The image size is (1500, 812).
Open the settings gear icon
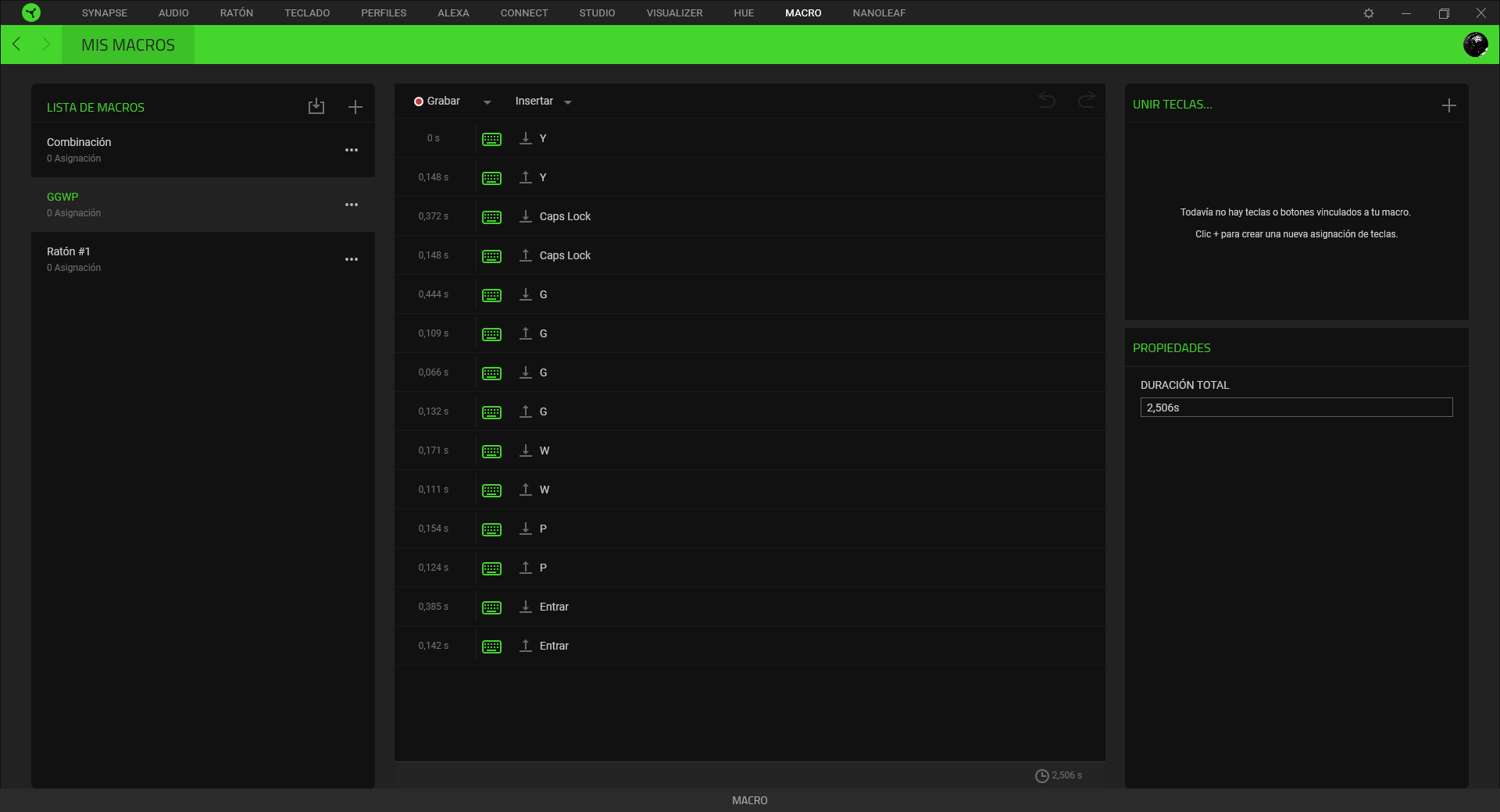[1369, 13]
